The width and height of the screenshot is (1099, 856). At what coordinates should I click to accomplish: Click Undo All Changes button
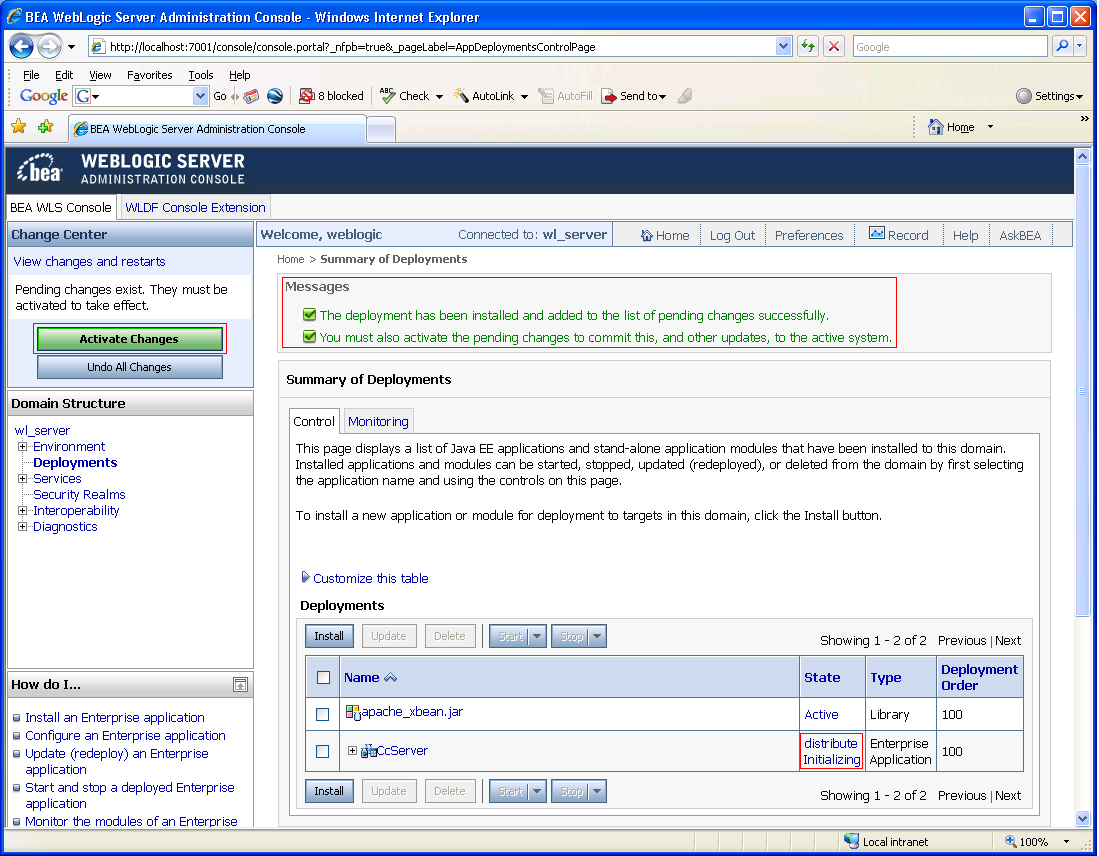(130, 367)
